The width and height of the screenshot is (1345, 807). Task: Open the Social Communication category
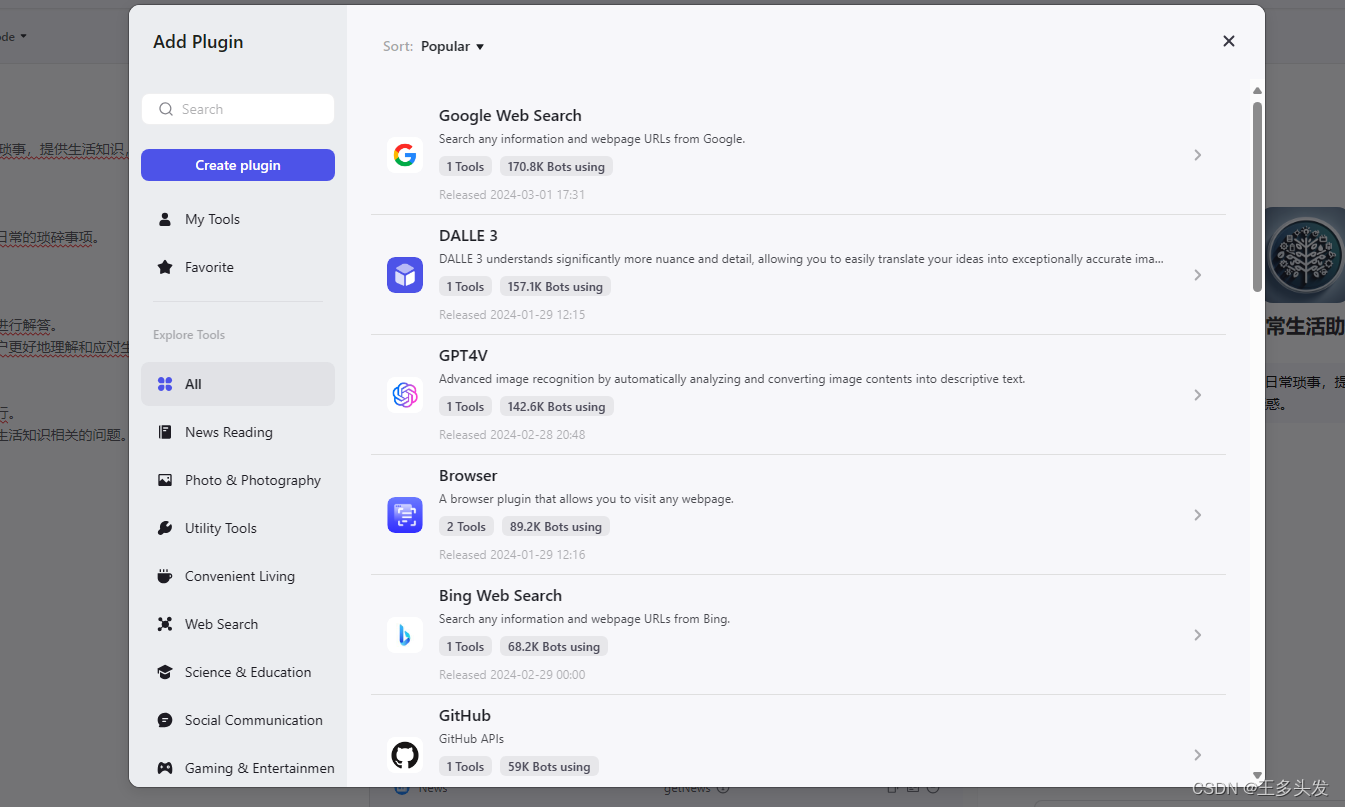(238, 720)
